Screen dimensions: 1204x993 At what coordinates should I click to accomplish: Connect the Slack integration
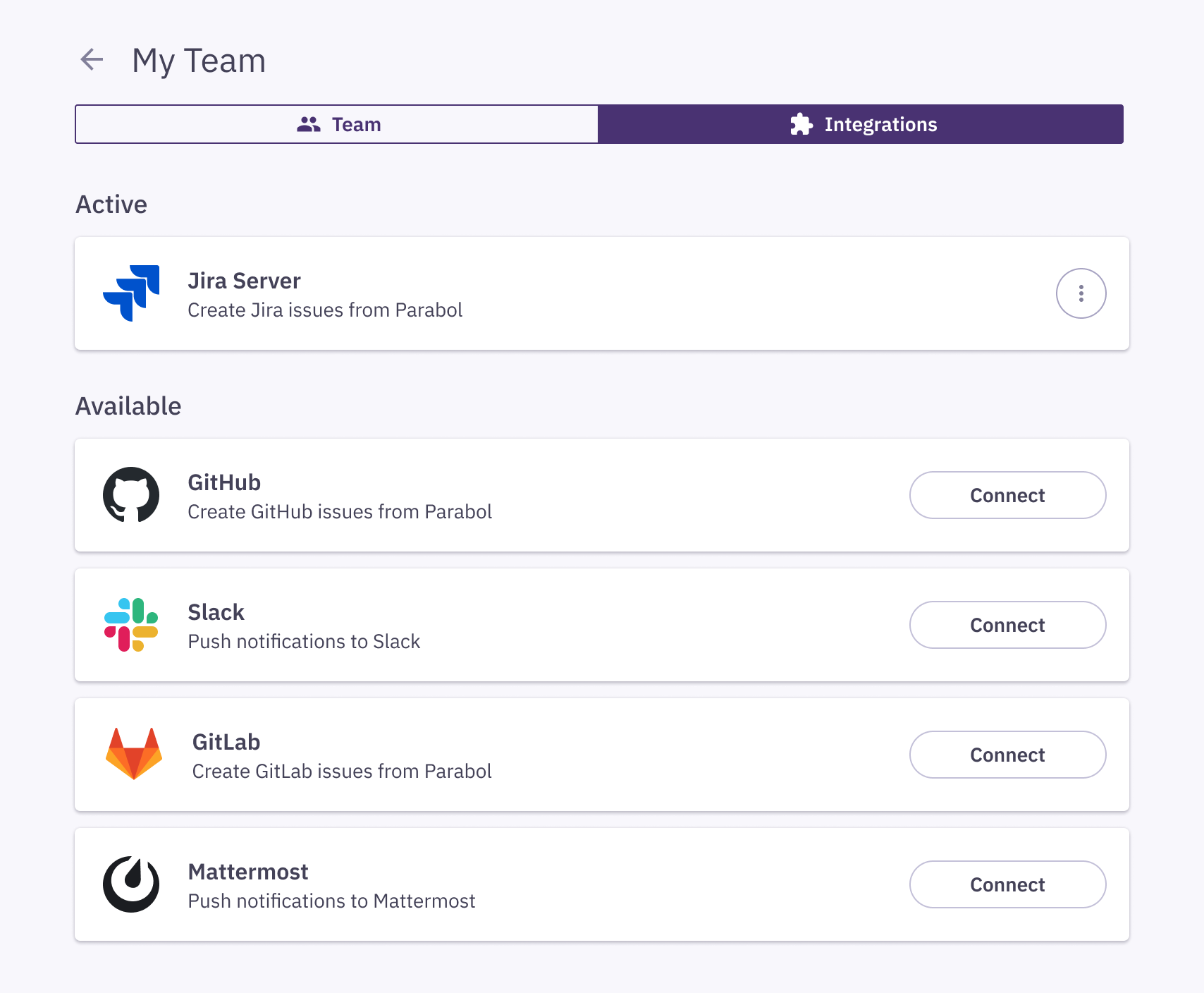[x=1007, y=625]
